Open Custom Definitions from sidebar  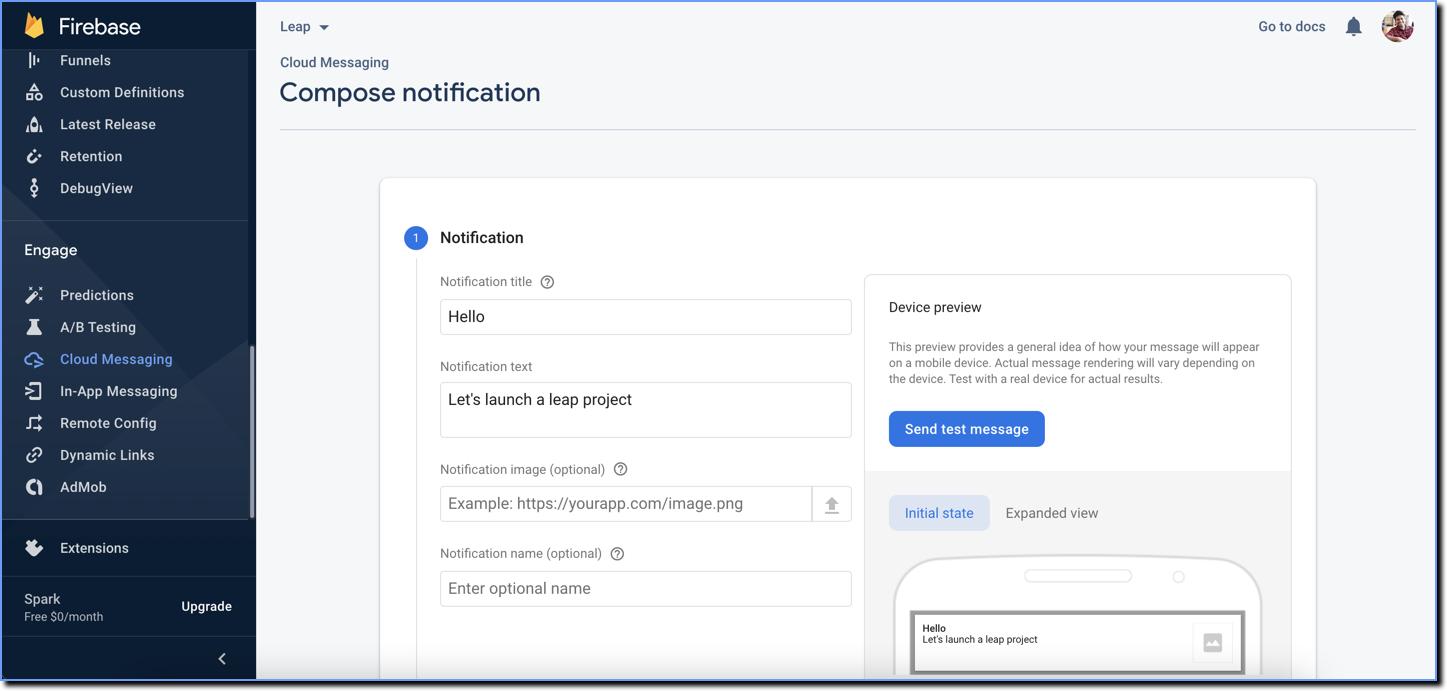point(122,92)
